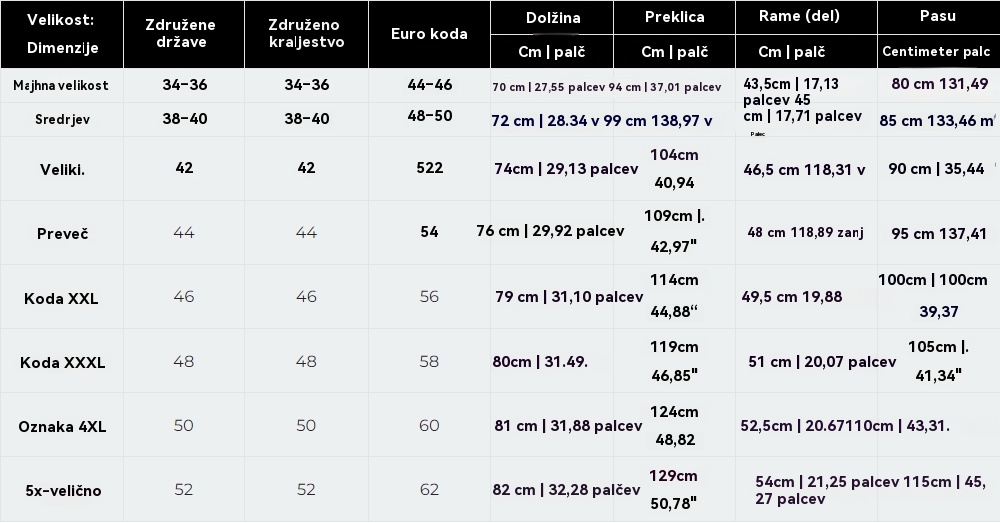The width and height of the screenshot is (1000, 523).
Task: Select the 'Združene države' header
Action: click(x=184, y=34)
